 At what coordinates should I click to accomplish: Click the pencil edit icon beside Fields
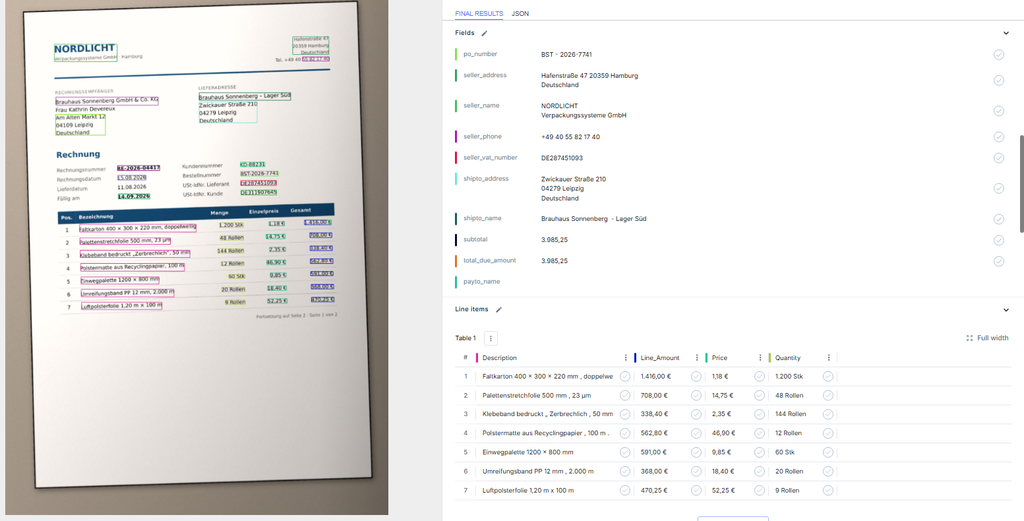pyautogui.click(x=484, y=33)
